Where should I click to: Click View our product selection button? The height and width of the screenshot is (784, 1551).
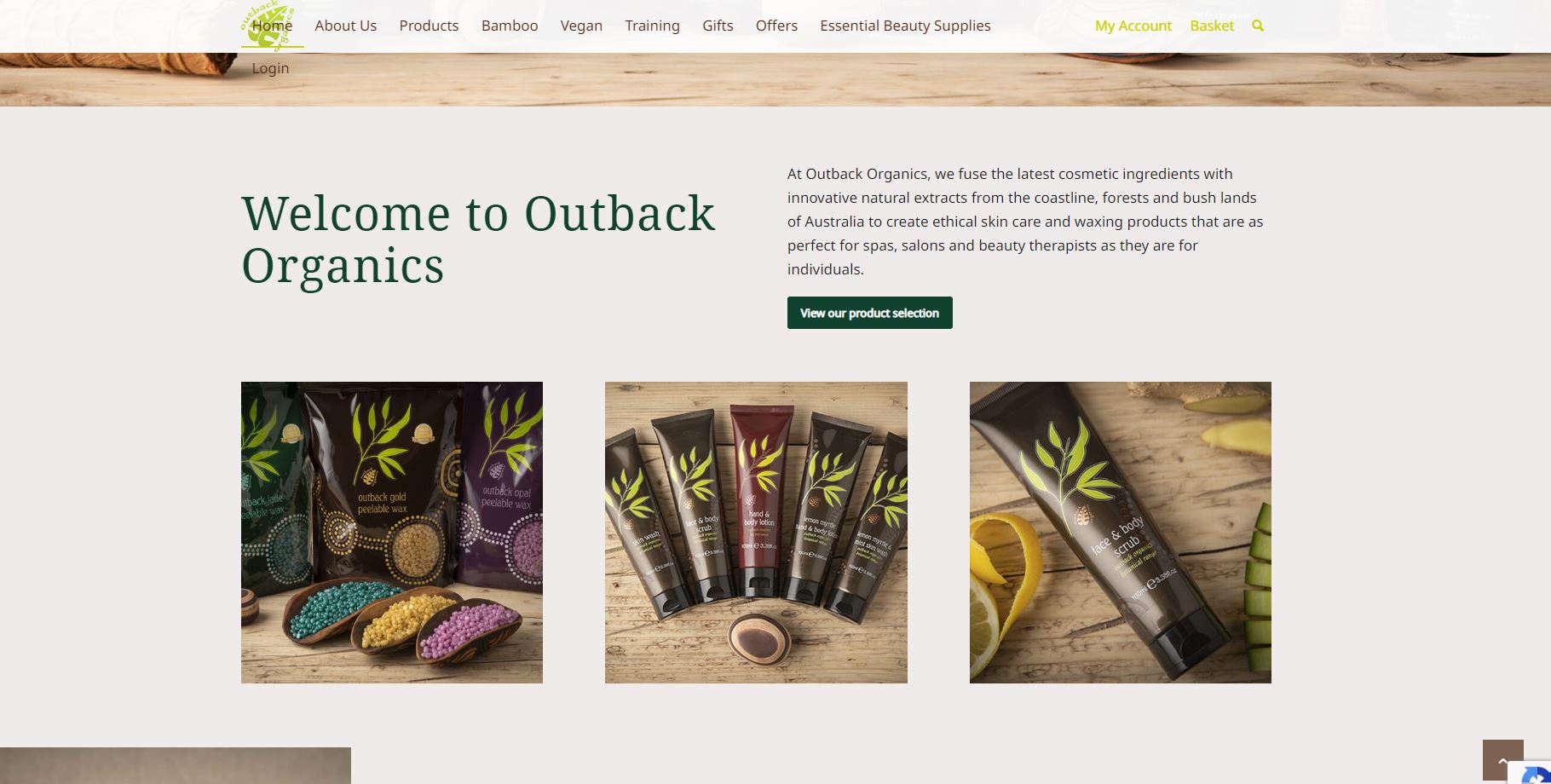point(869,313)
